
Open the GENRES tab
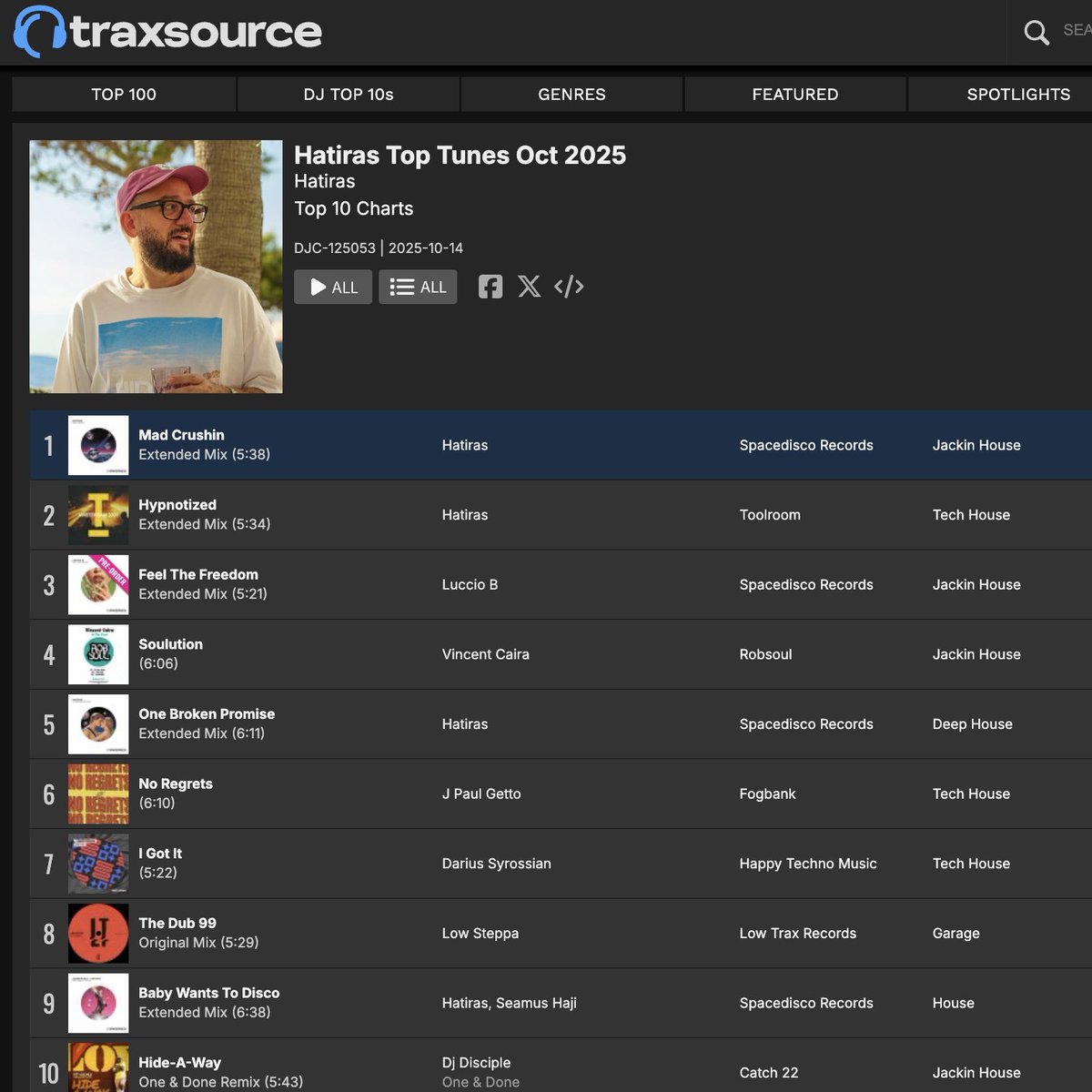pos(571,94)
